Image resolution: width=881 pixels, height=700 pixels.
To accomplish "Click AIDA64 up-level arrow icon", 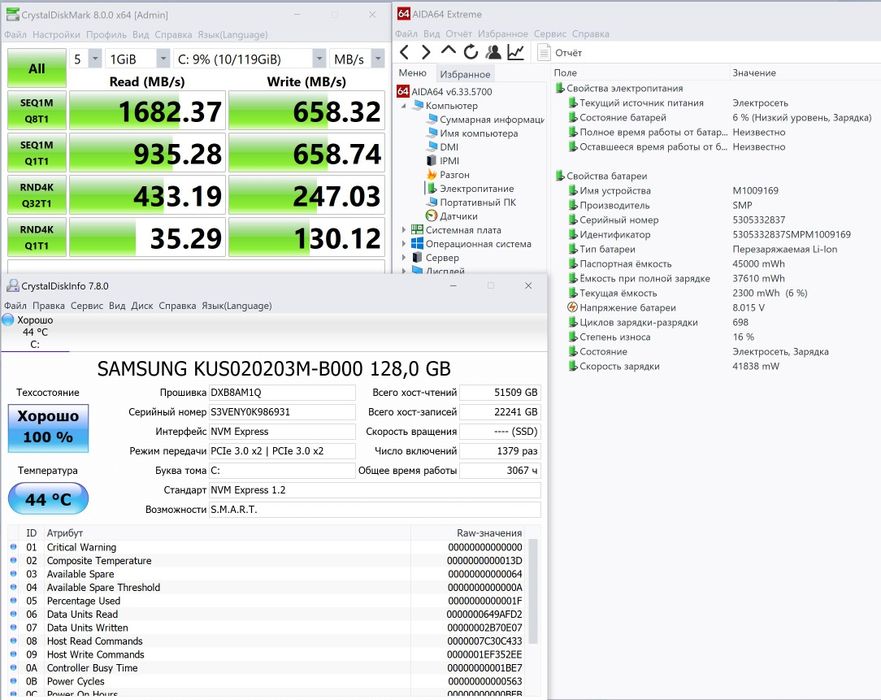I will (448, 51).
